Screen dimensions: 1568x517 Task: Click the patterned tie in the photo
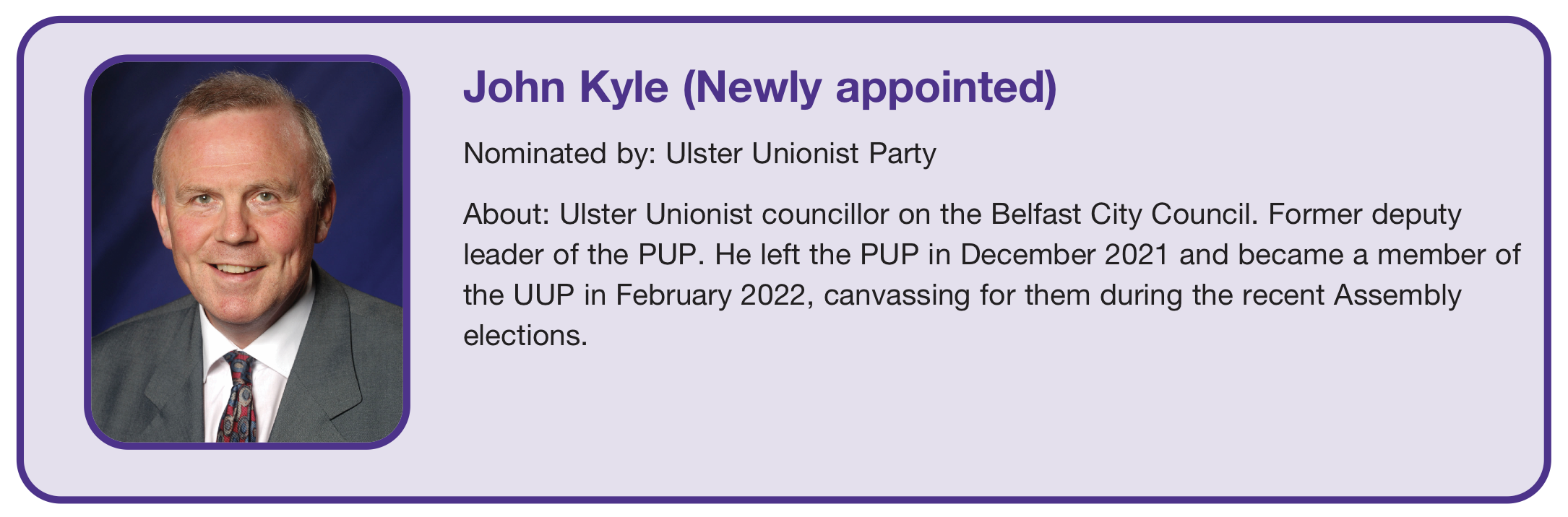click(237, 399)
